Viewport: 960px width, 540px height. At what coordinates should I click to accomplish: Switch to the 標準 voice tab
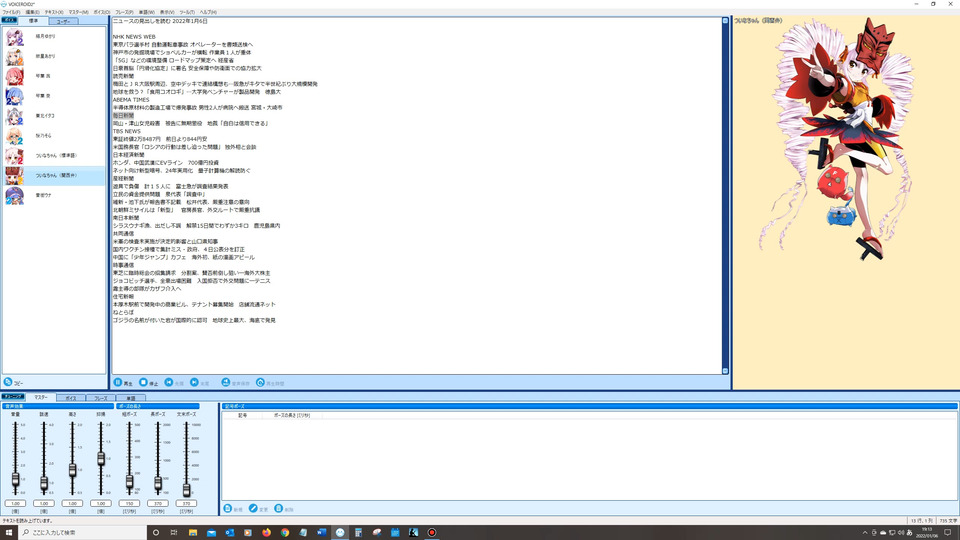click(x=34, y=21)
